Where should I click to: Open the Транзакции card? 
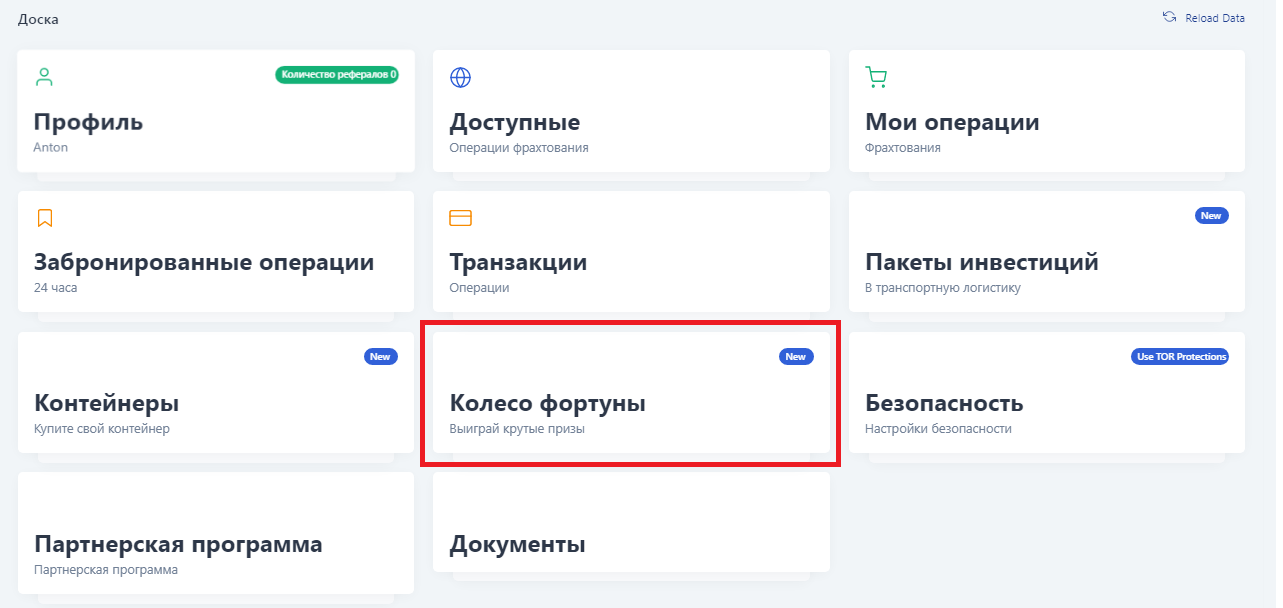pyautogui.click(x=631, y=252)
